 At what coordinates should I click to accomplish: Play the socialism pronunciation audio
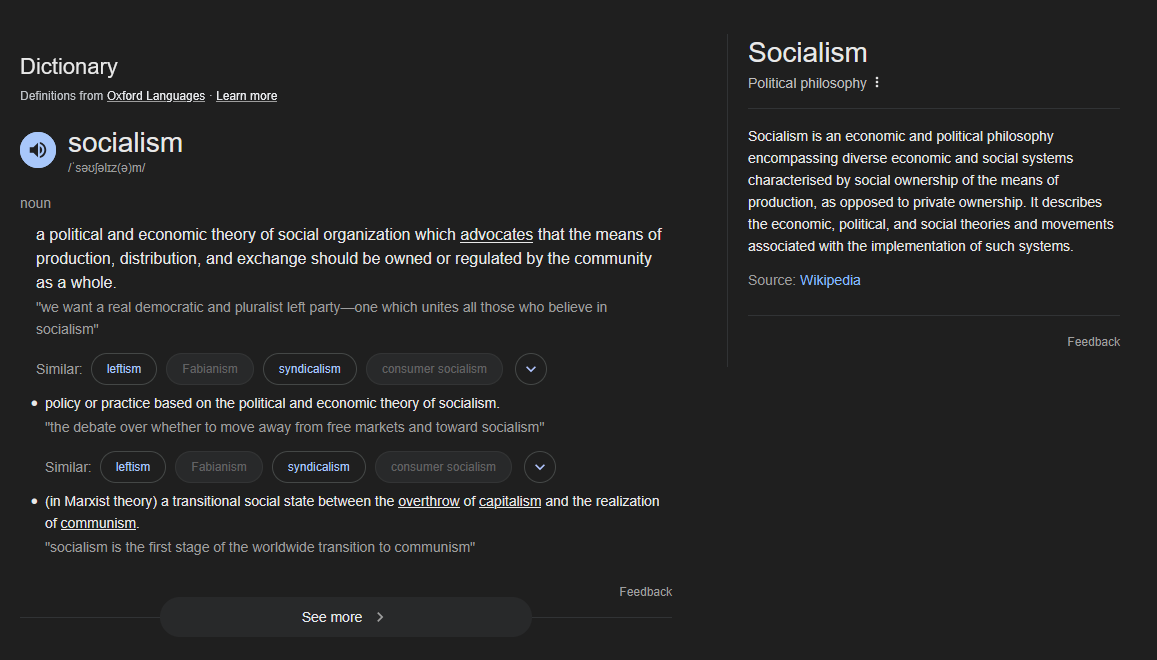[38, 150]
